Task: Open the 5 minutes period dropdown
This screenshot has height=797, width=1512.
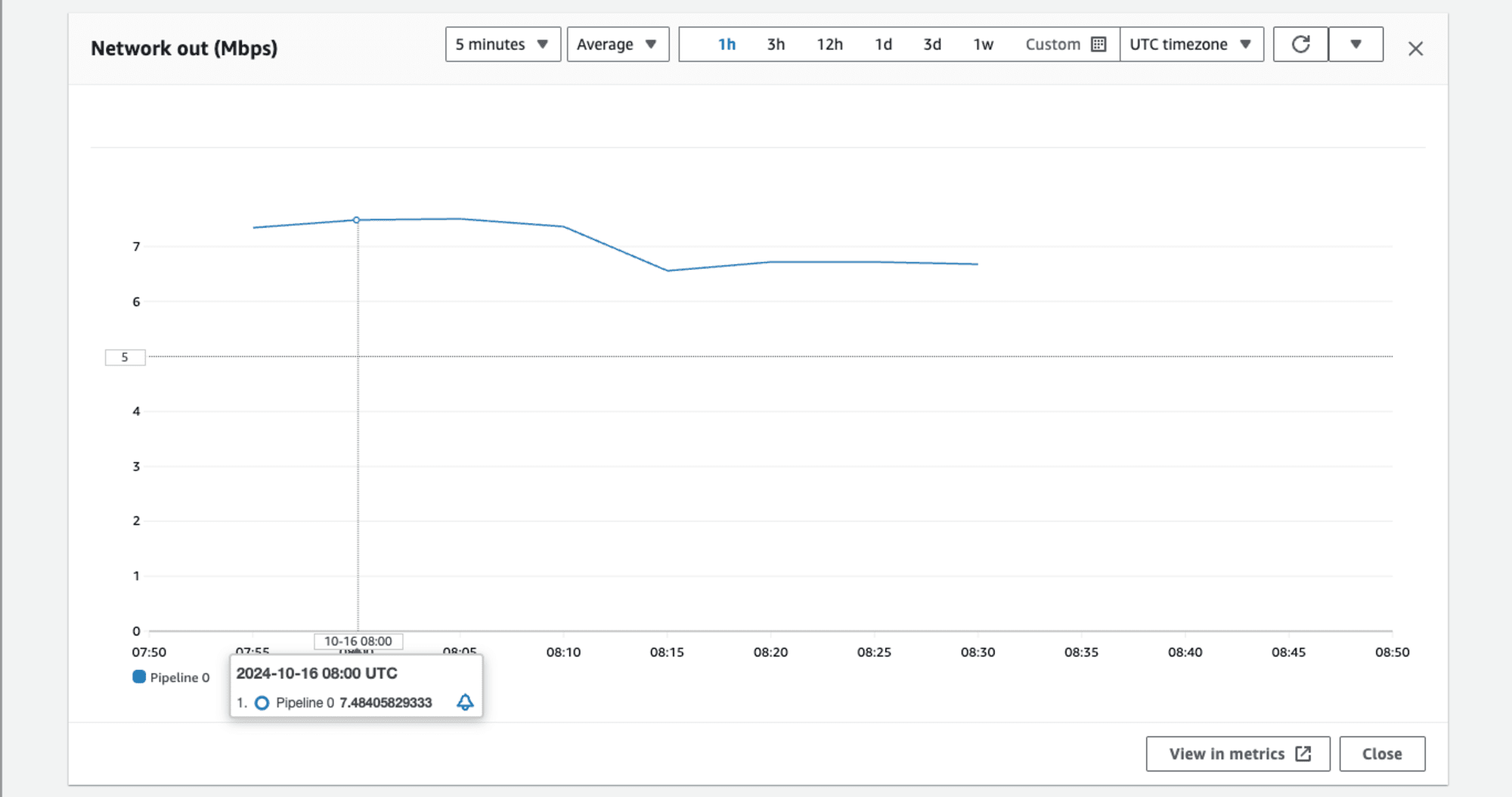Action: click(503, 45)
